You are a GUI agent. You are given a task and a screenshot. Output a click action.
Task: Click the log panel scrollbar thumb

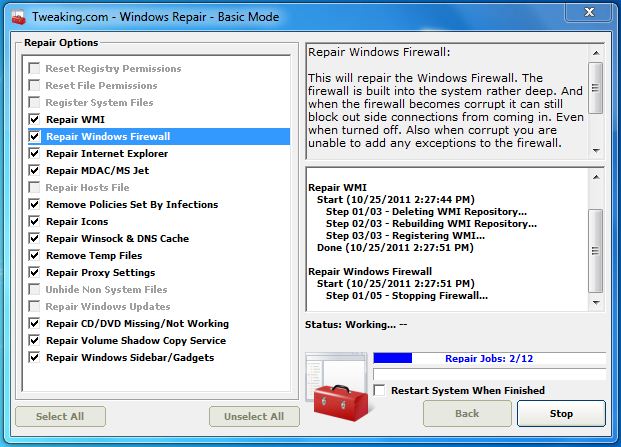(596, 251)
